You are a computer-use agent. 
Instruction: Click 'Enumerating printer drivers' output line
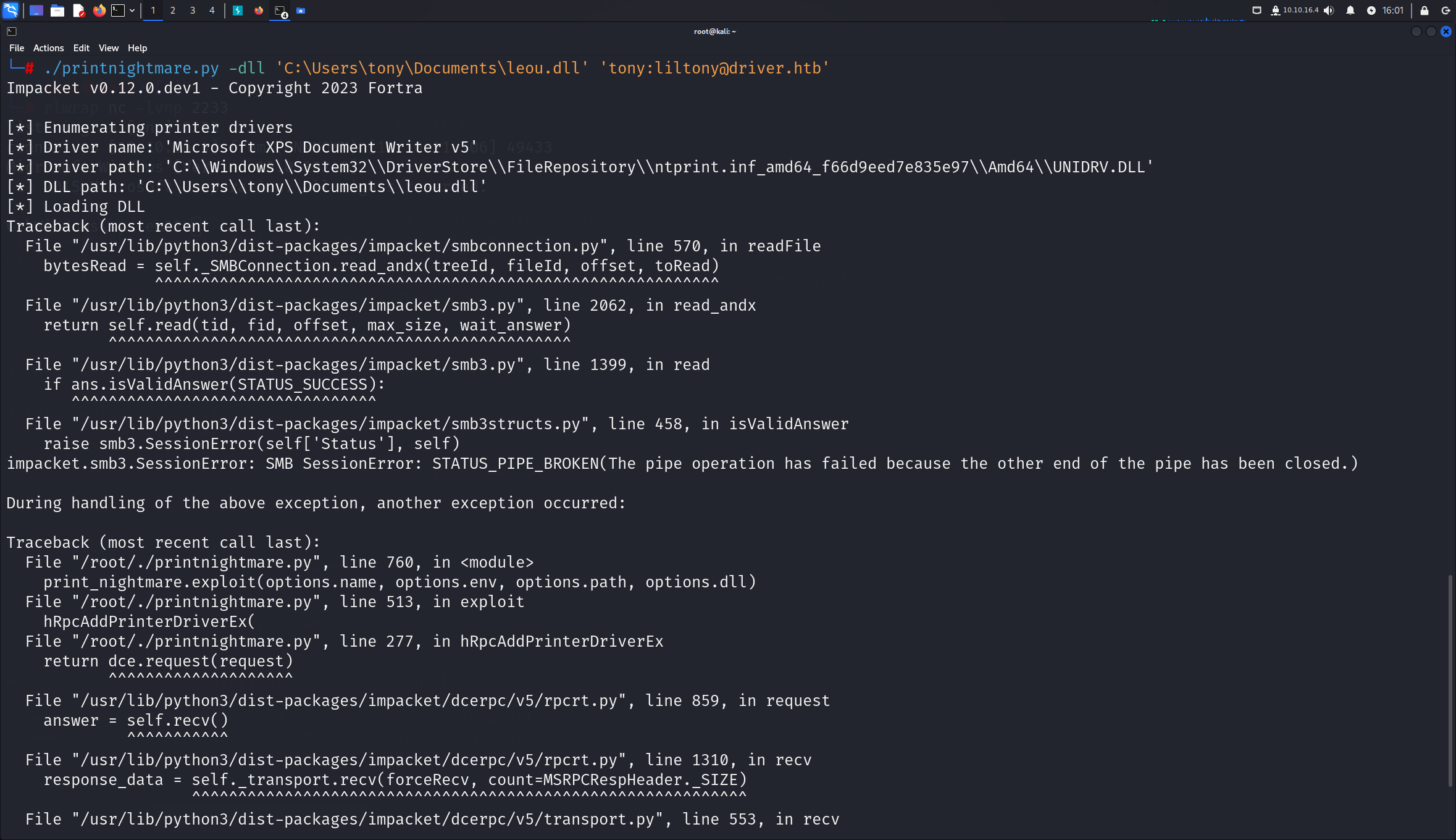click(149, 128)
